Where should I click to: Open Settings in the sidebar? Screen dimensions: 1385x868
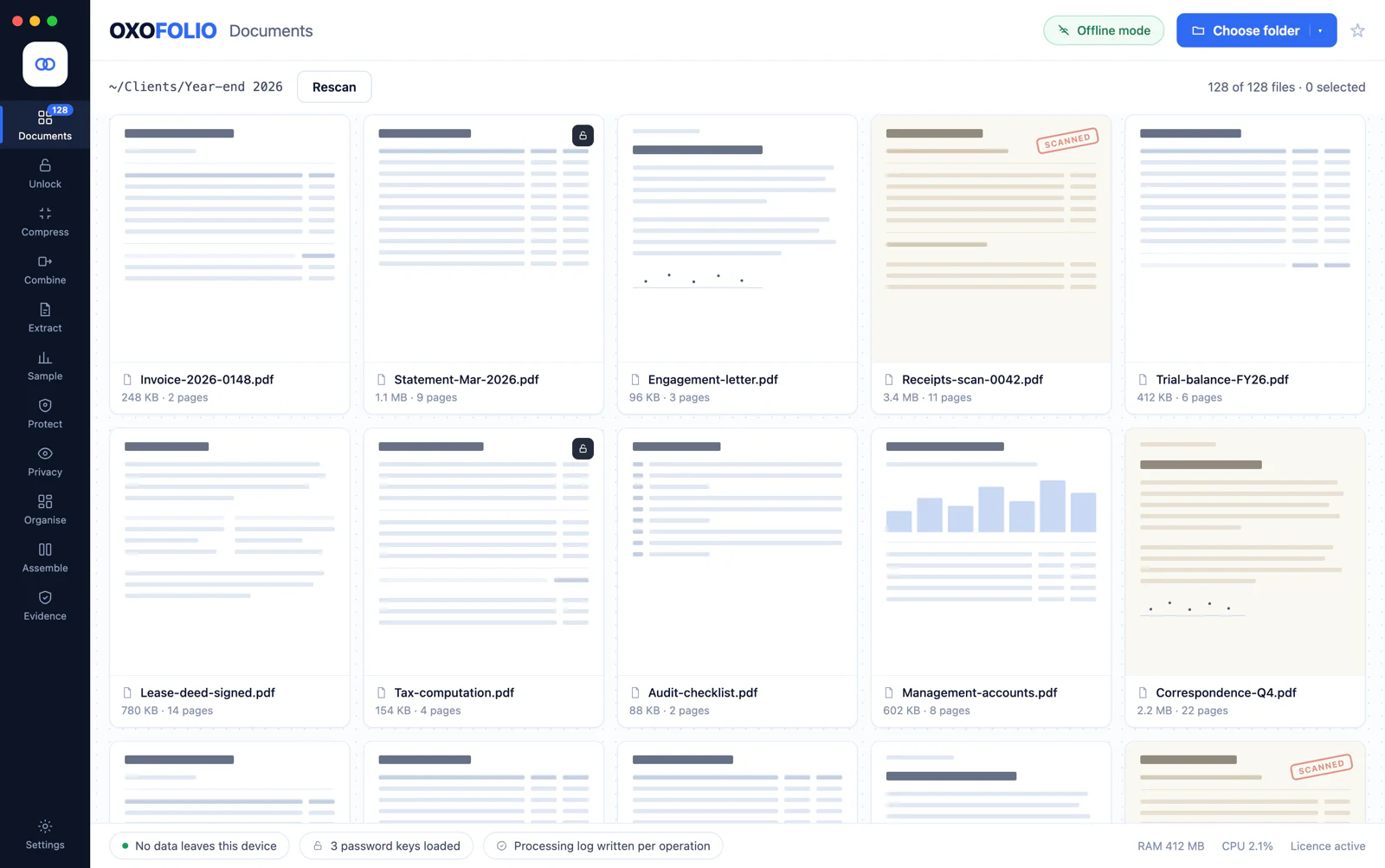45,834
